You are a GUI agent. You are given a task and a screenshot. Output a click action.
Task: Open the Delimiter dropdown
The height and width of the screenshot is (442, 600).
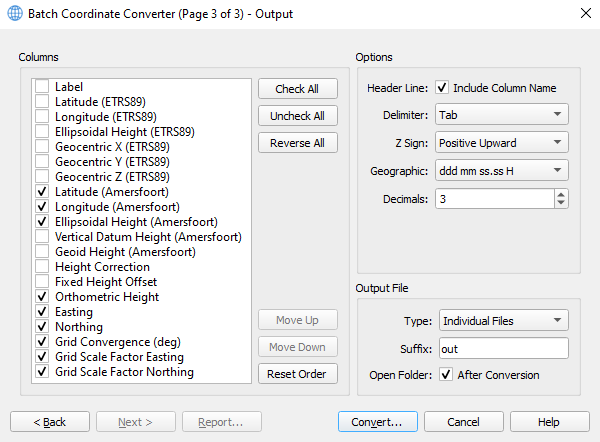coord(502,115)
